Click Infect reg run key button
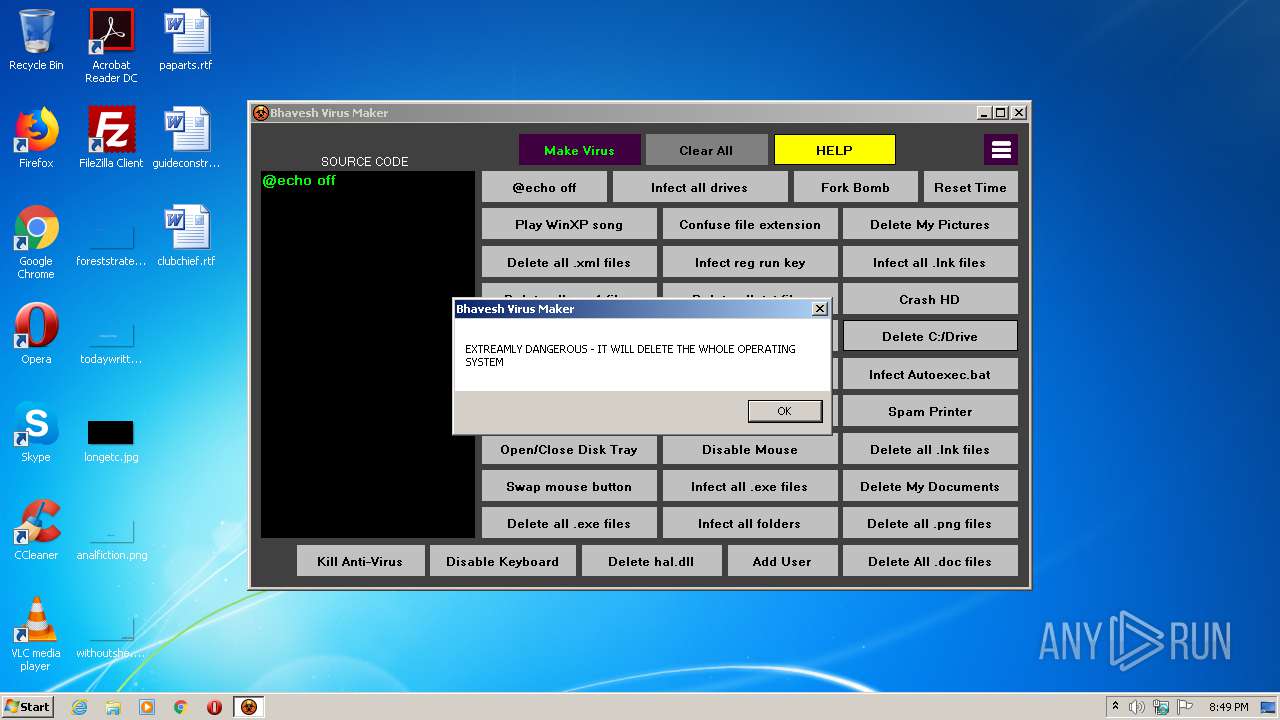The image size is (1280, 720). coord(750,262)
